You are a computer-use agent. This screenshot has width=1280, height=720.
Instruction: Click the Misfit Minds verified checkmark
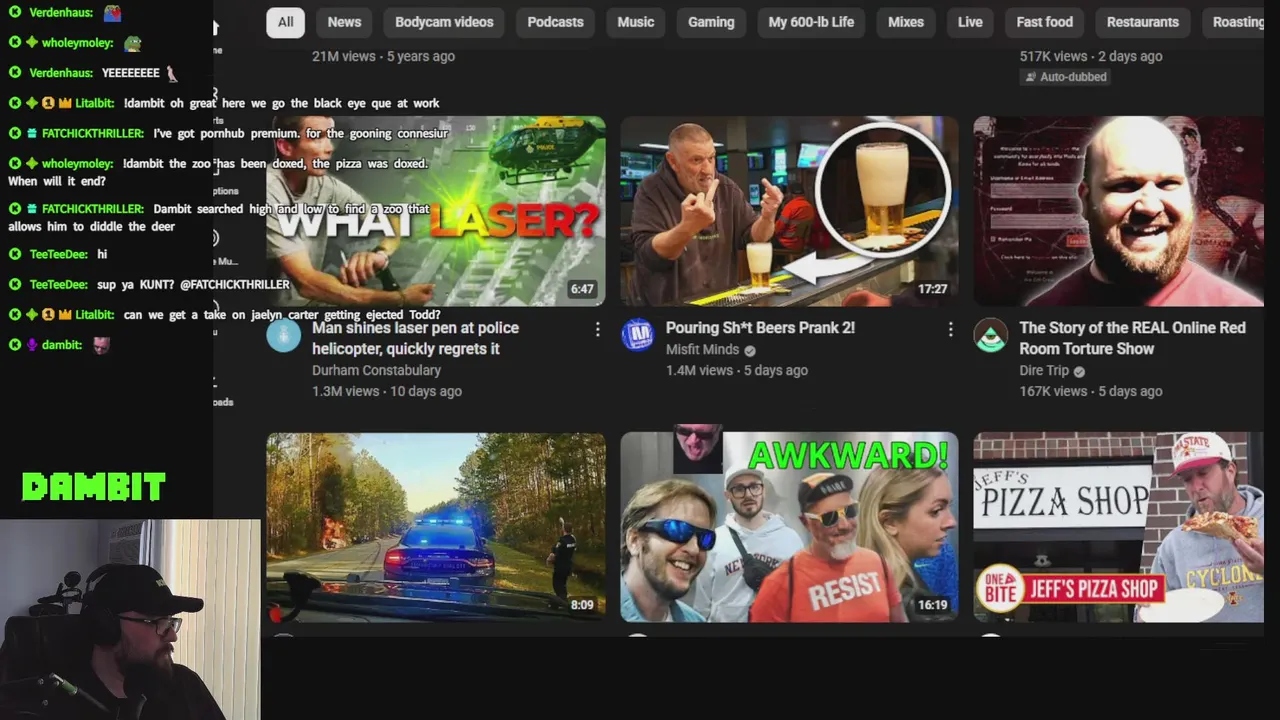point(750,350)
